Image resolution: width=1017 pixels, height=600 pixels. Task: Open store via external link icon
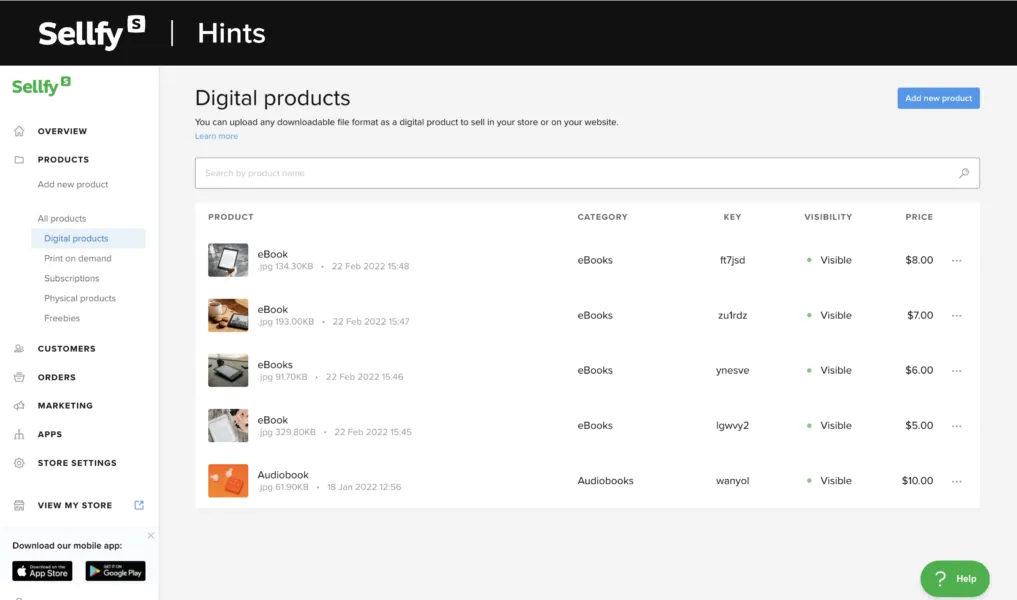(x=139, y=505)
